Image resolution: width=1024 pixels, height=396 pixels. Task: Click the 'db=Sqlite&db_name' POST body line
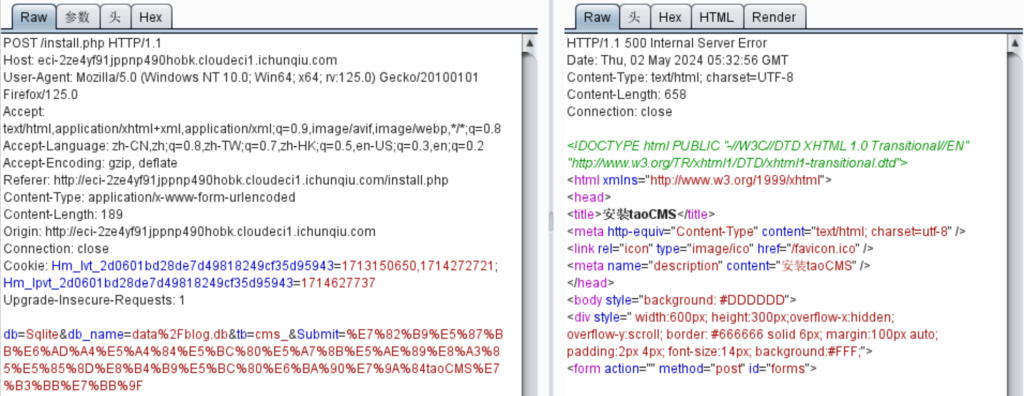pyautogui.click(x=253, y=334)
